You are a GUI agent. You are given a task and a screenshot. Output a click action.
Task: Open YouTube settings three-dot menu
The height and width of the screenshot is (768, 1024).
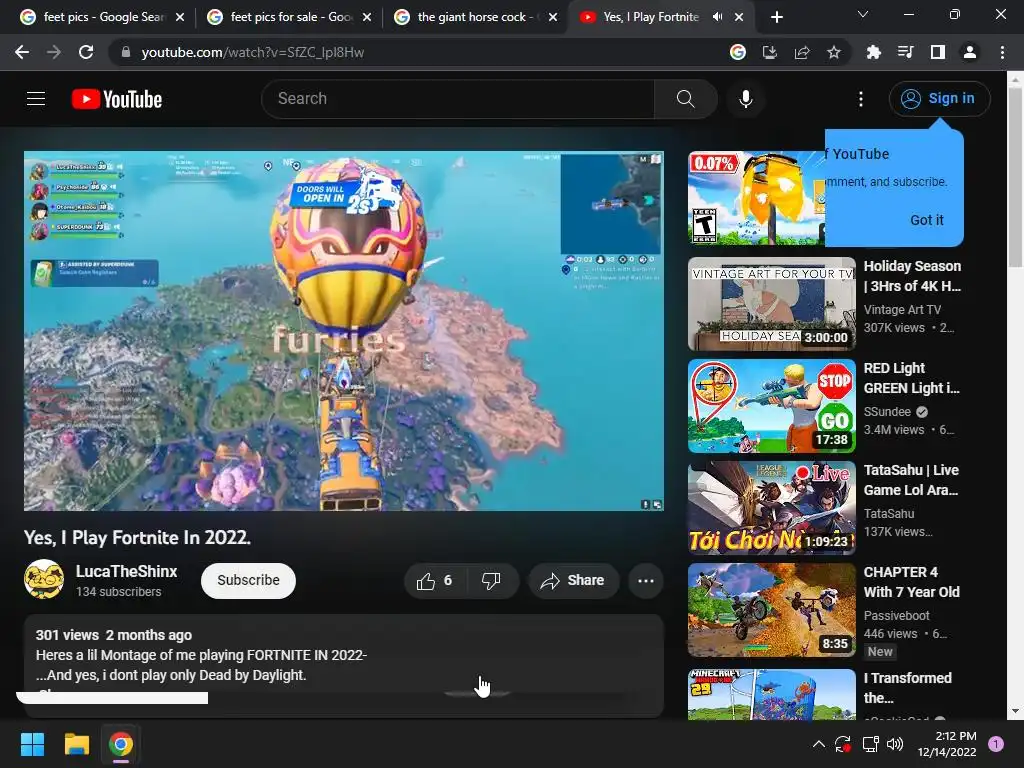click(x=861, y=99)
